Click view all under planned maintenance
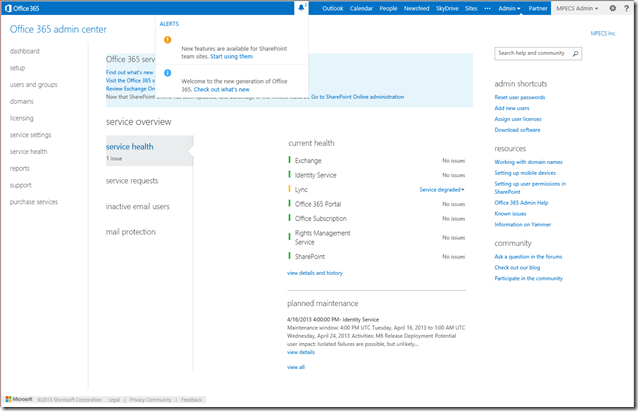Viewport: 638px width, 411px height. [x=296, y=367]
